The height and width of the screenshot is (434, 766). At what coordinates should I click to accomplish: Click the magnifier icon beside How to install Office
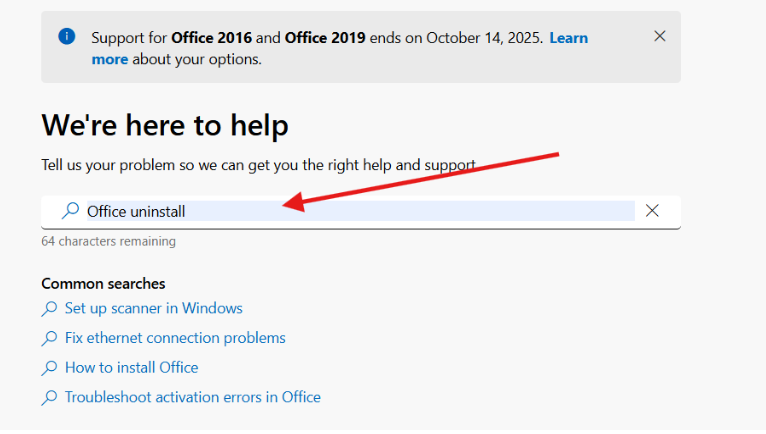[x=49, y=368]
